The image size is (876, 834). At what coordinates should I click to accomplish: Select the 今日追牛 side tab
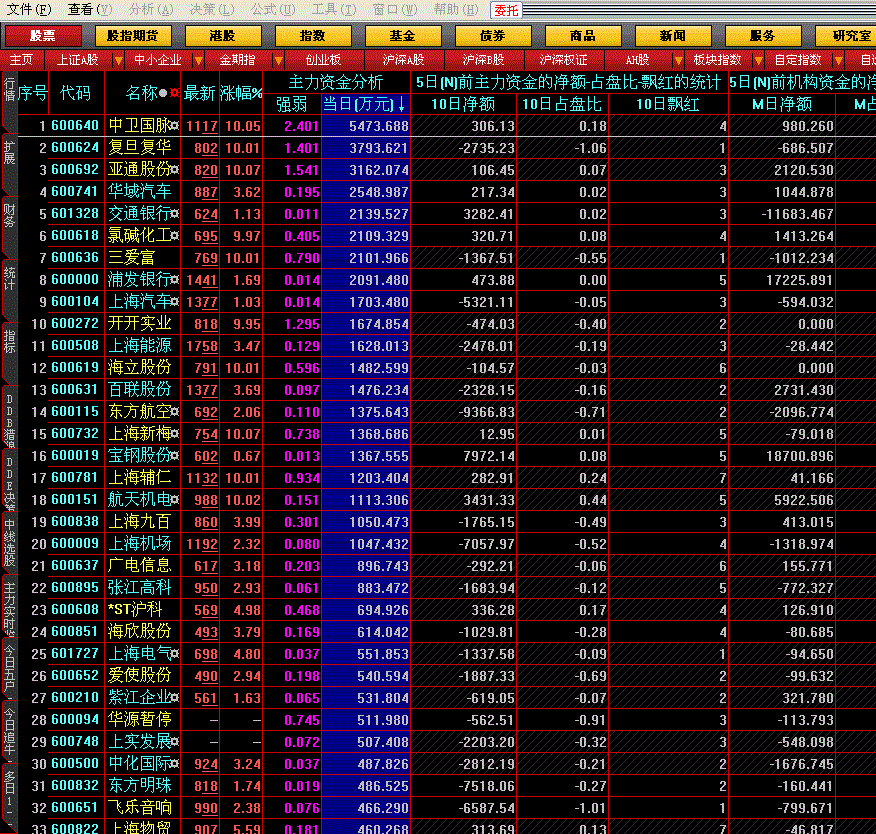point(9,732)
